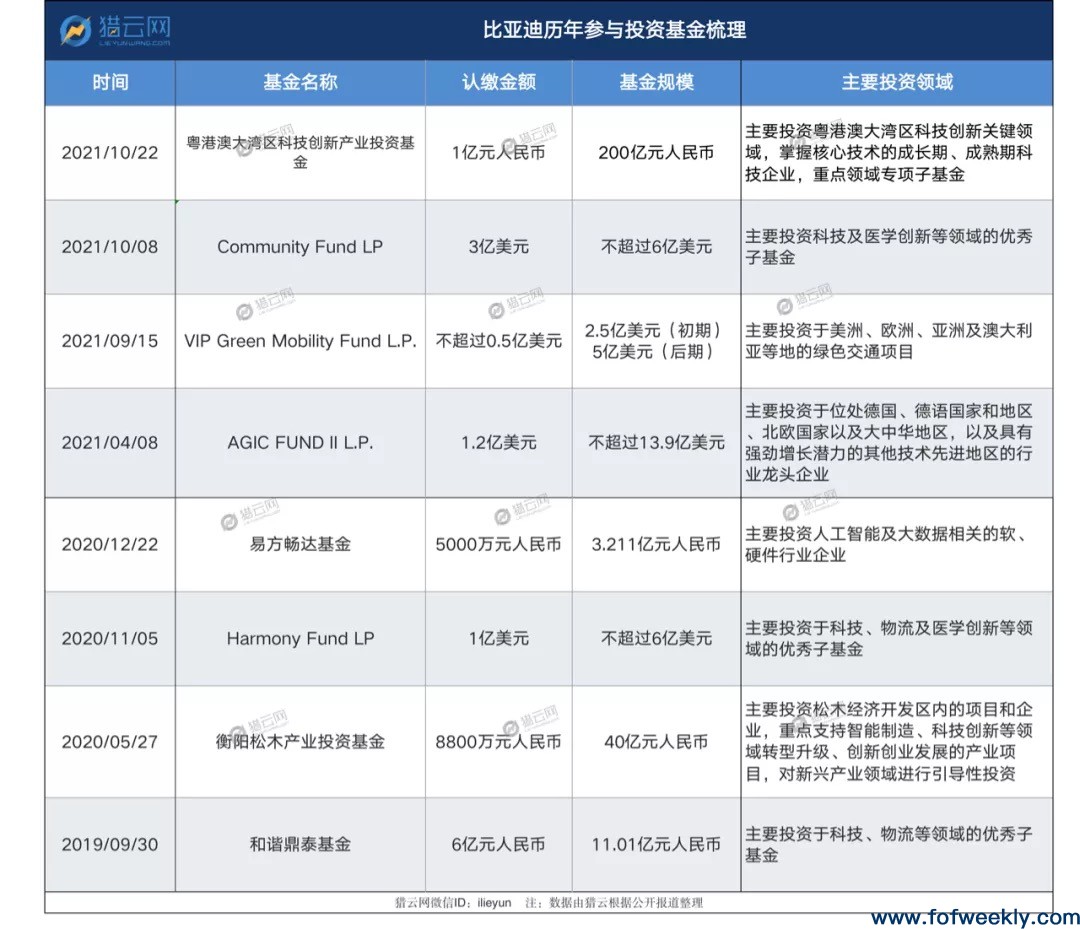Click the fund size cell 3.211亿元人民币
1080x929 pixels.
point(656,545)
